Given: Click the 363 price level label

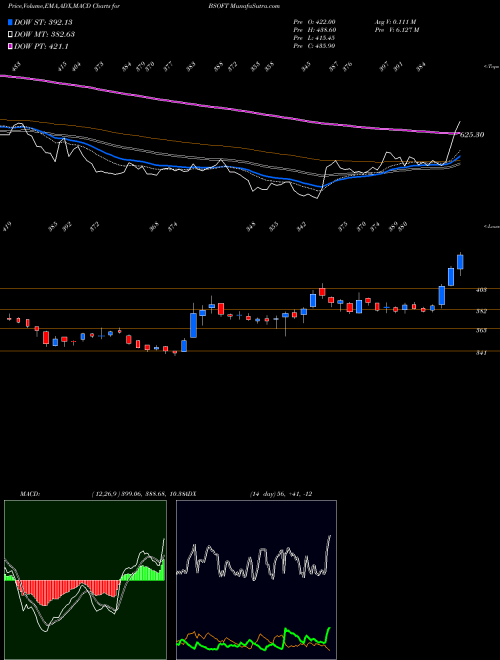Looking at the screenshot, I should coord(481,330).
